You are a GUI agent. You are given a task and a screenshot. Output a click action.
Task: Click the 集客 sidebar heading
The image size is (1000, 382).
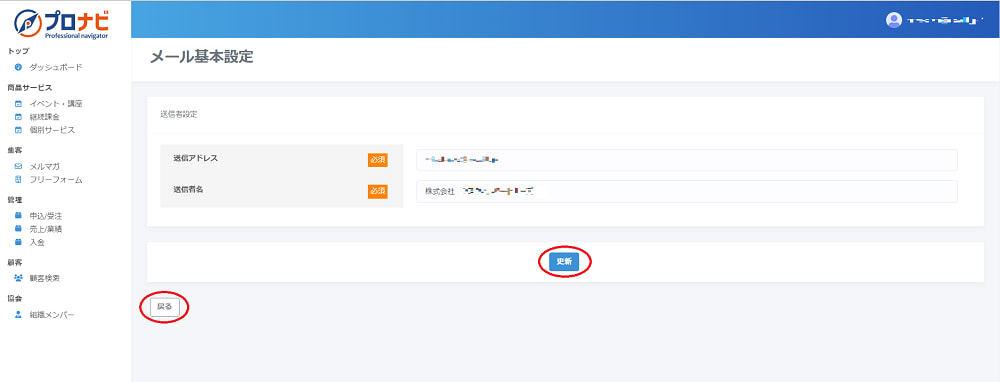(15, 151)
